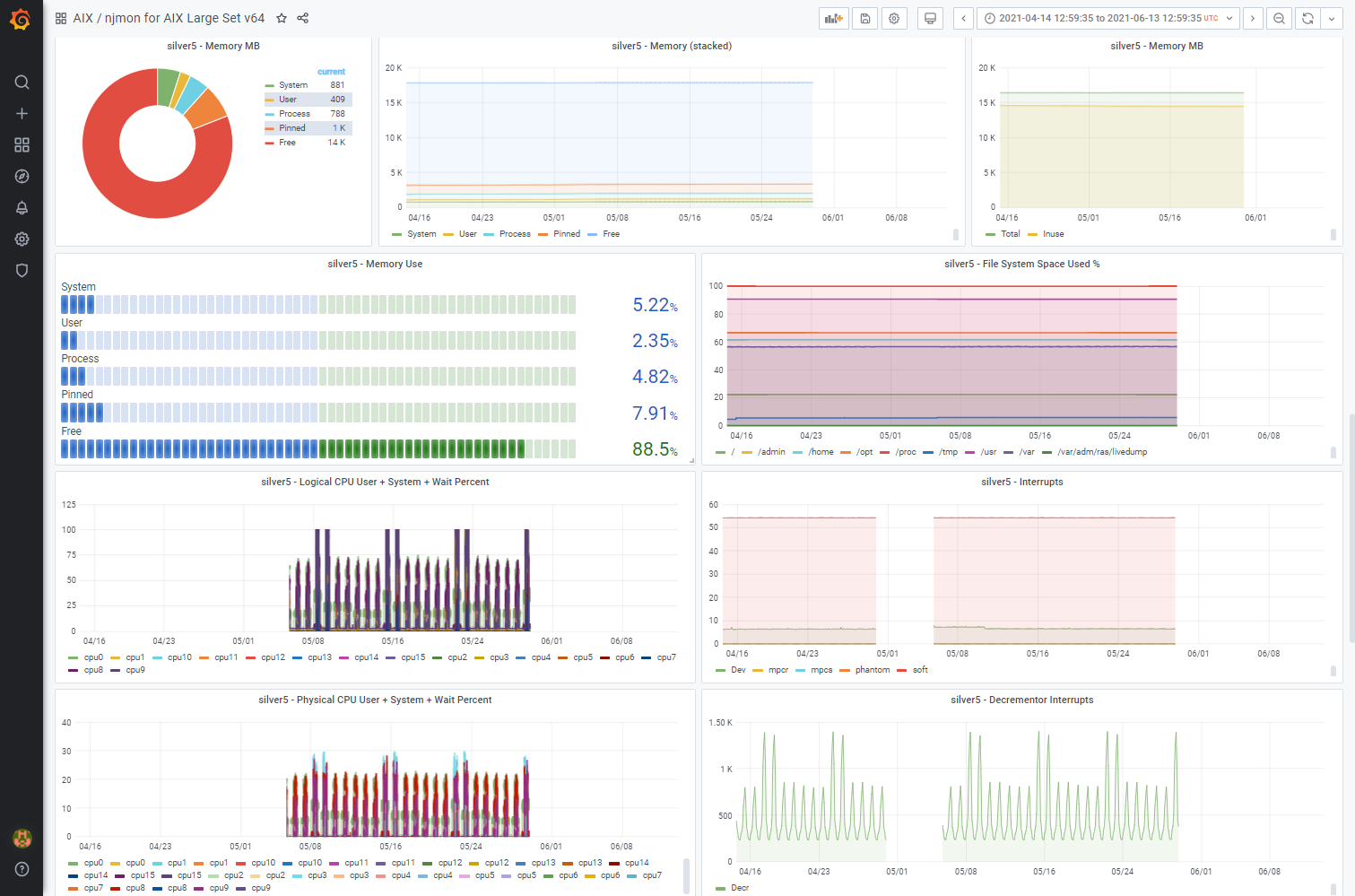Toggle Pinned series in Memory (stacked) legend

tap(567, 234)
